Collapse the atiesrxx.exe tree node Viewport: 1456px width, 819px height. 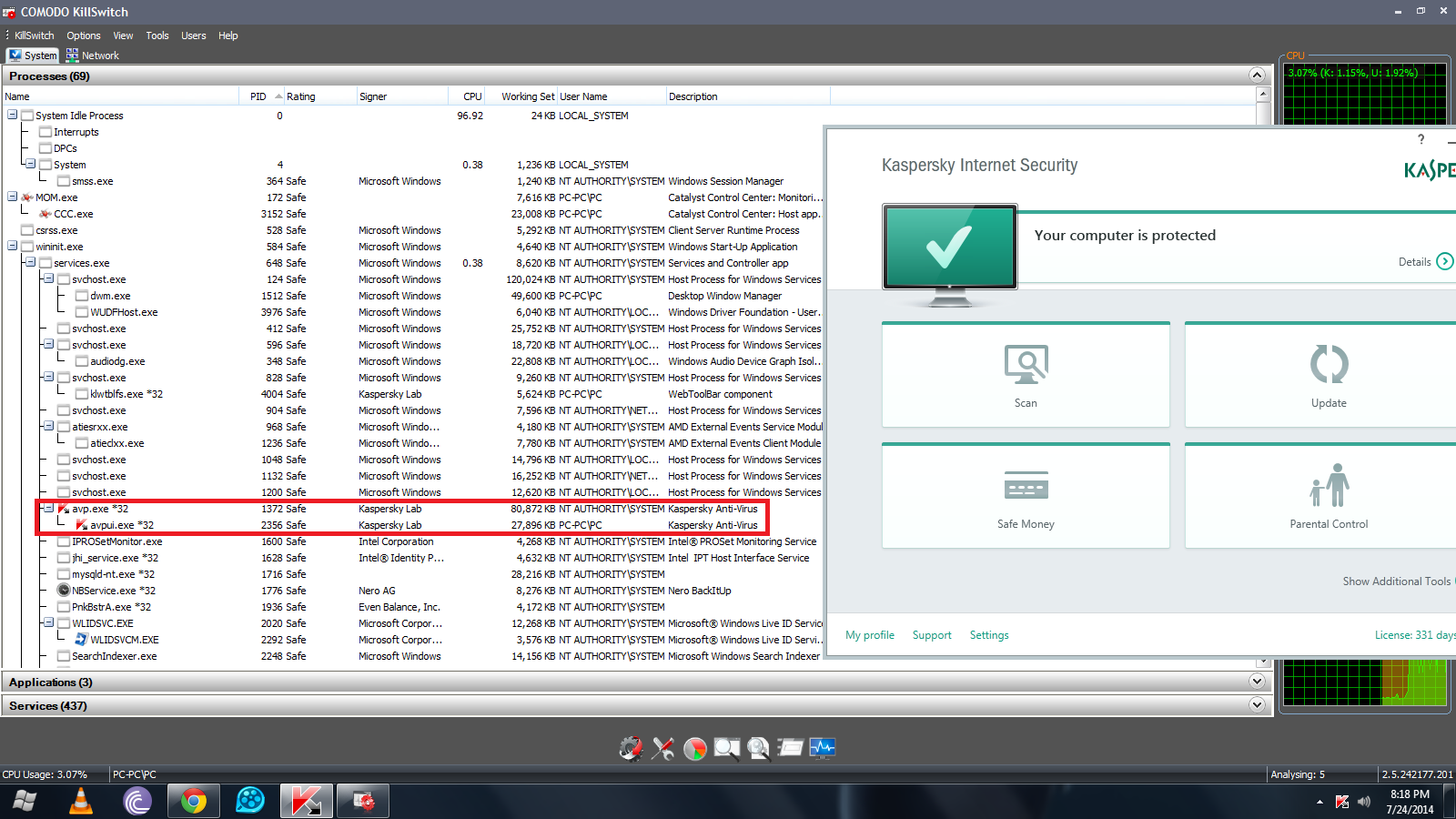[x=49, y=427]
